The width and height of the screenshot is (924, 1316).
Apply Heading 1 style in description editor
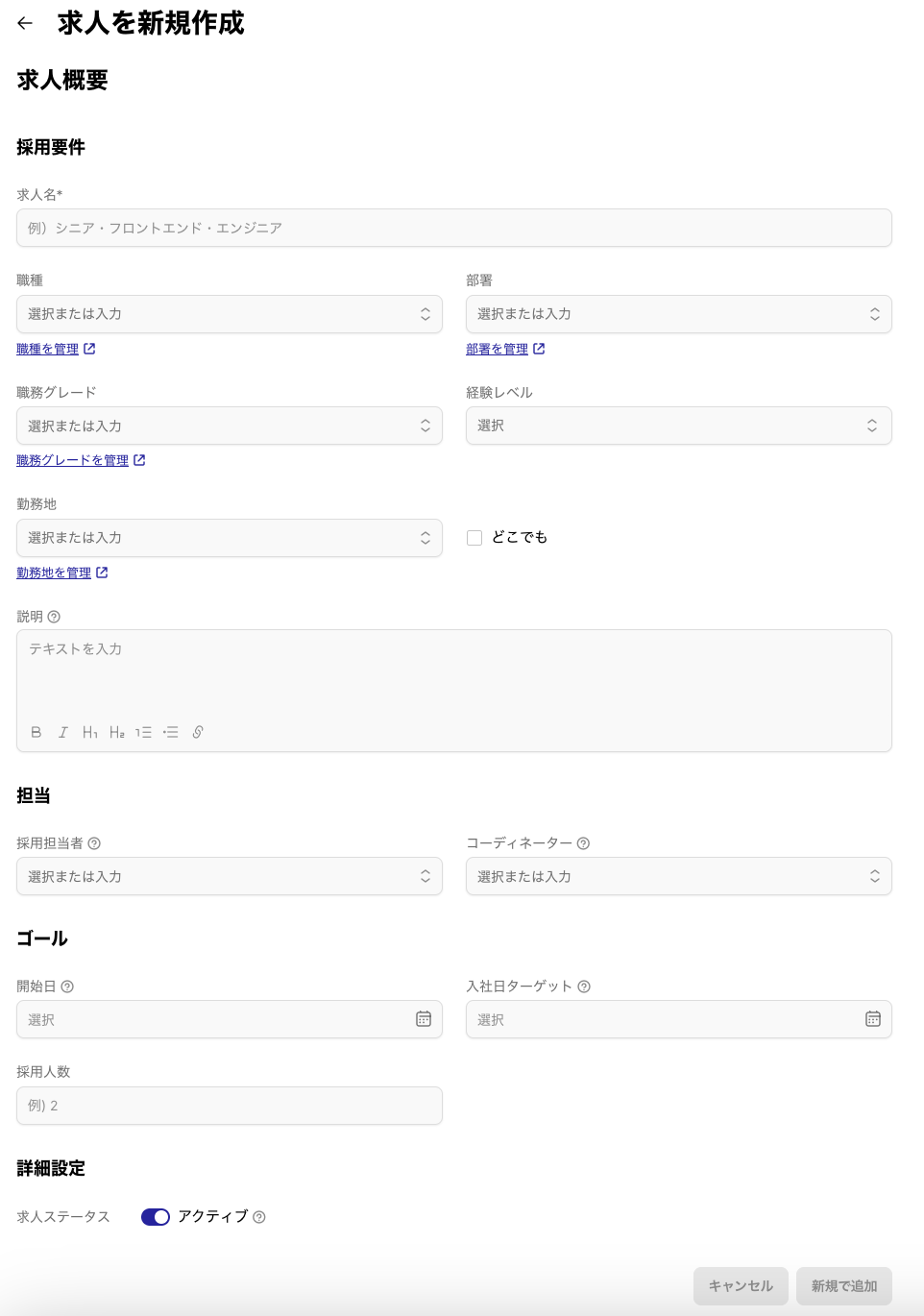coord(90,732)
